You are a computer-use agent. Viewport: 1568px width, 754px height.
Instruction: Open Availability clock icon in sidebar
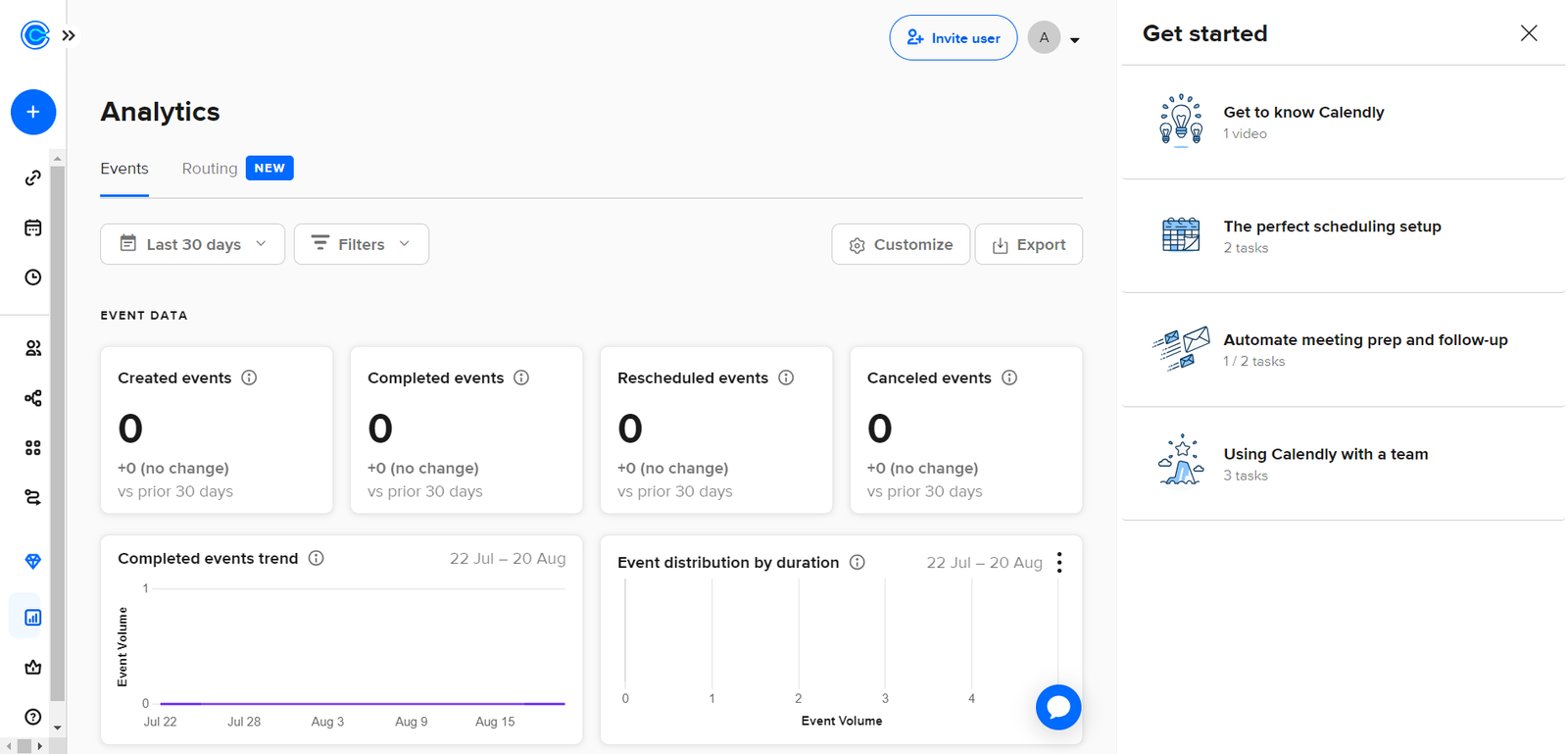point(33,277)
